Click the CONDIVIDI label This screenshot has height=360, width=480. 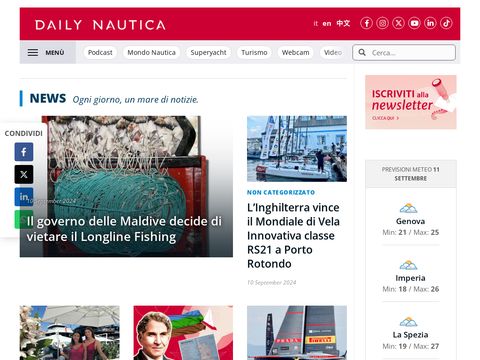pyautogui.click(x=24, y=133)
